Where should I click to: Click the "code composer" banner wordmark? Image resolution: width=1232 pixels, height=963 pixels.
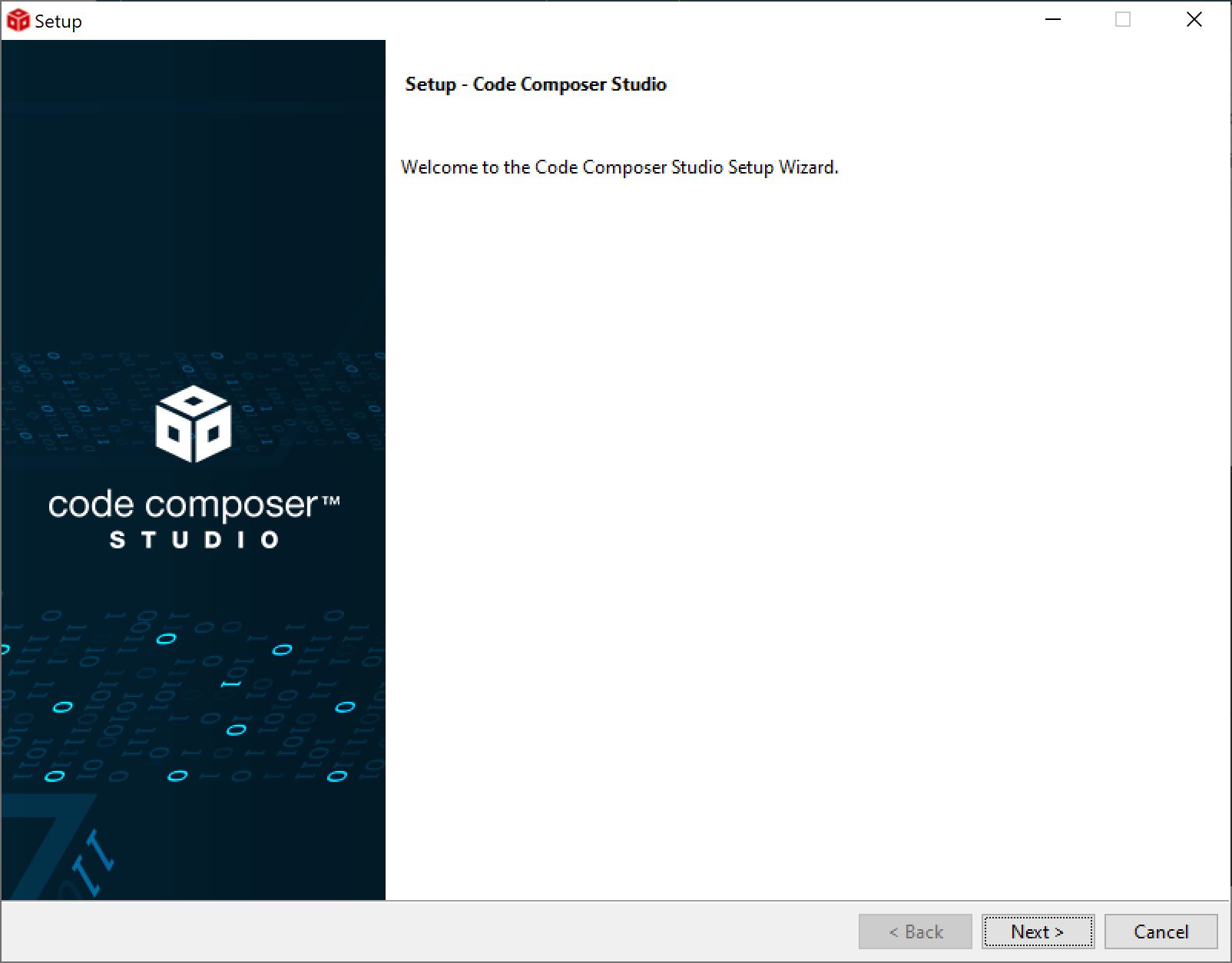coord(194,506)
